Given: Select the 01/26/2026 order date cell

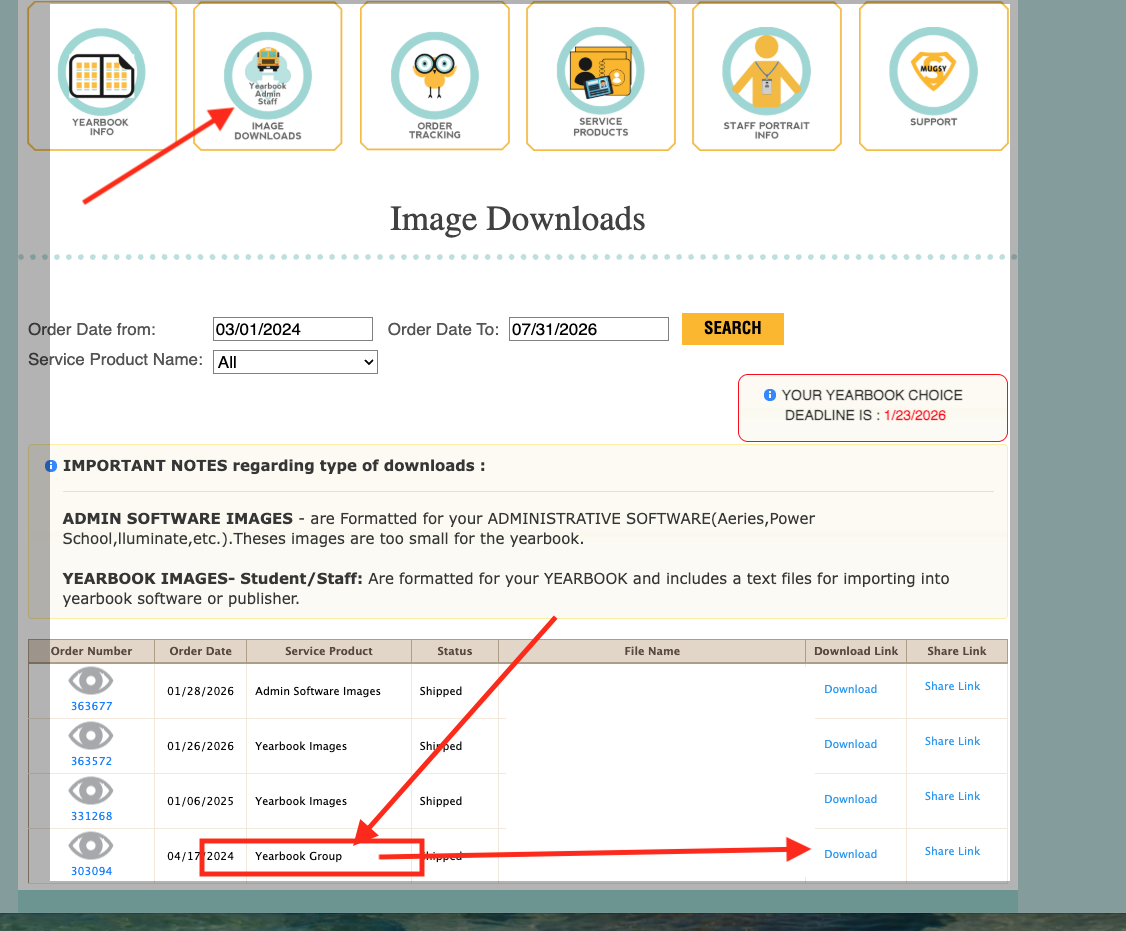Looking at the screenshot, I should click(200, 746).
